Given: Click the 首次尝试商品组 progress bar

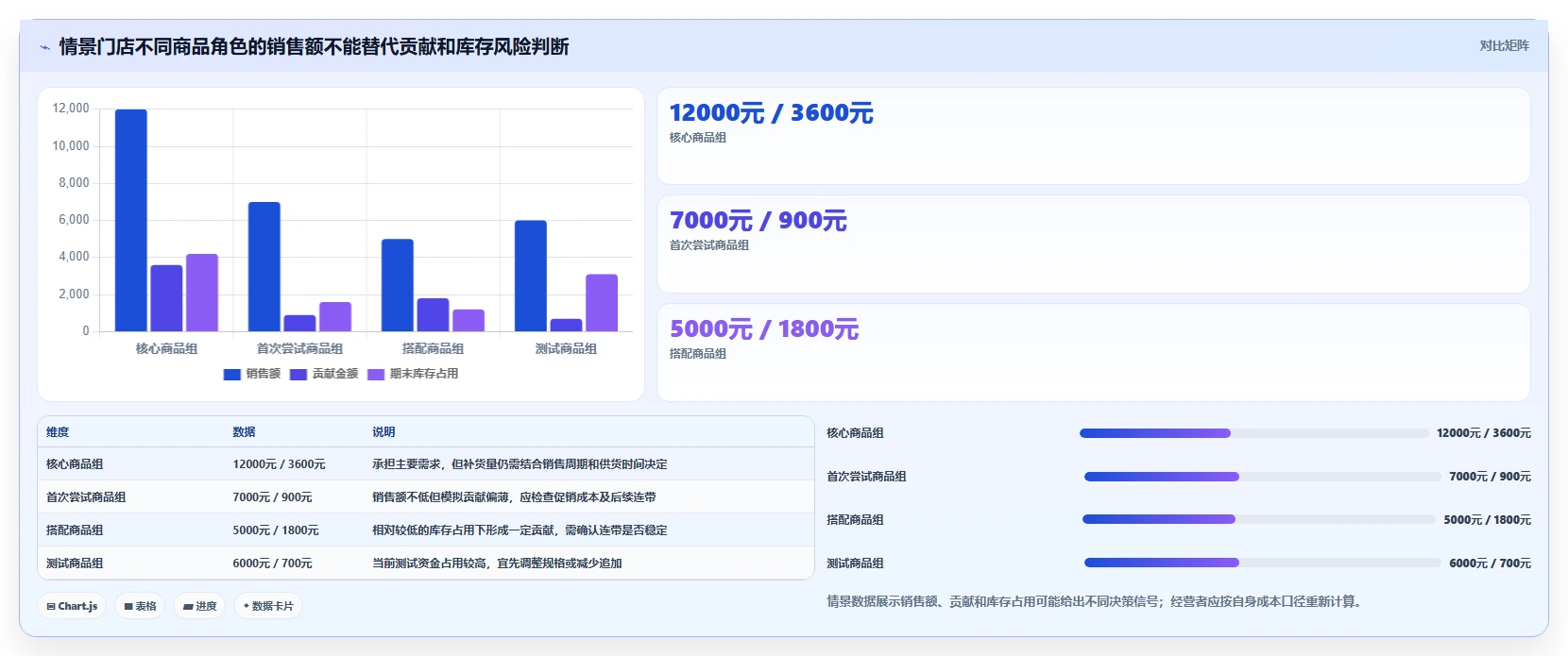Looking at the screenshot, I should [x=1263, y=477].
